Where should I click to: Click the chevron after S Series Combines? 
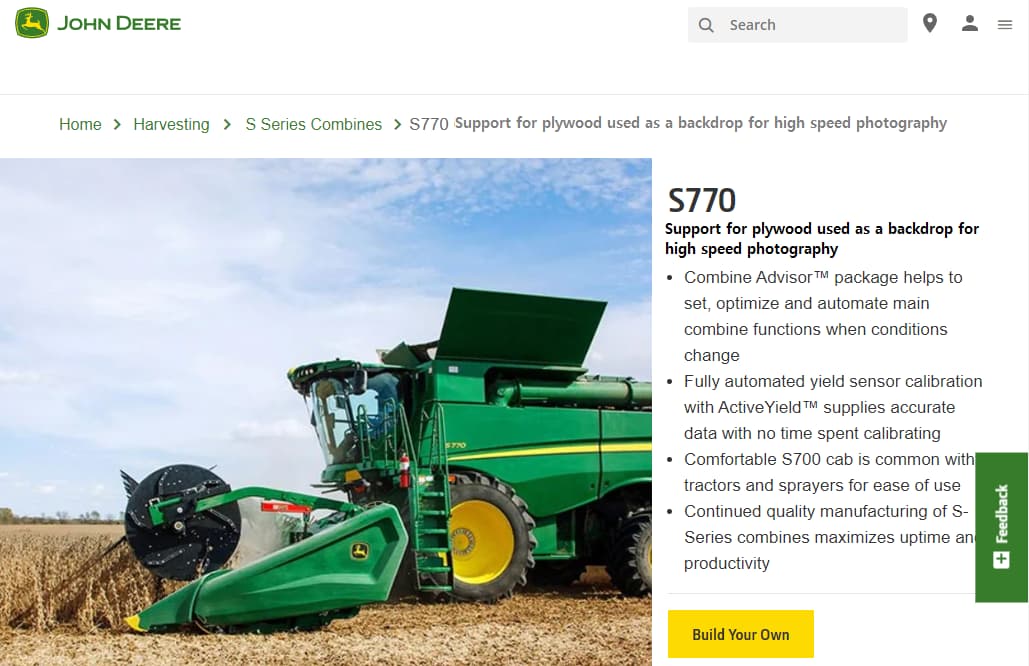397,124
